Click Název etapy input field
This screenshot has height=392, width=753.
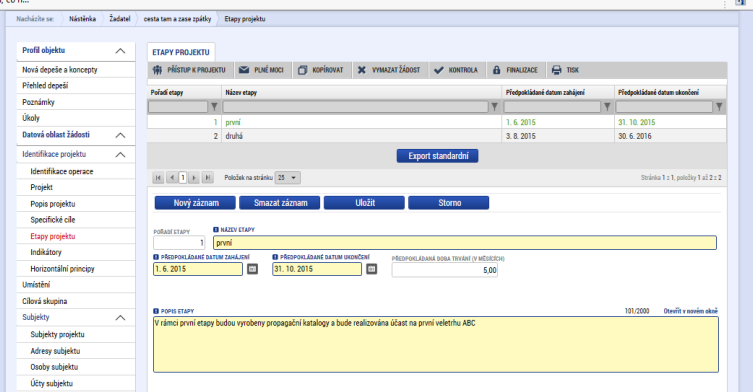click(465, 243)
